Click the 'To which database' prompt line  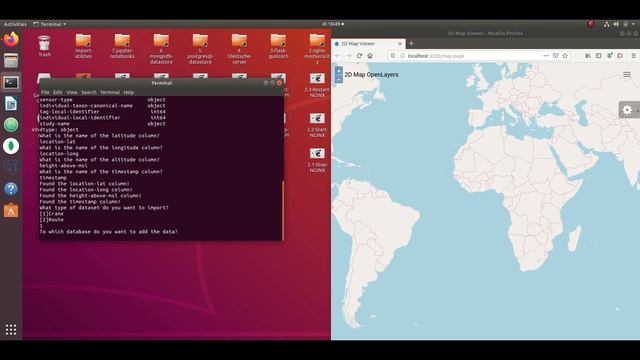[109, 232]
